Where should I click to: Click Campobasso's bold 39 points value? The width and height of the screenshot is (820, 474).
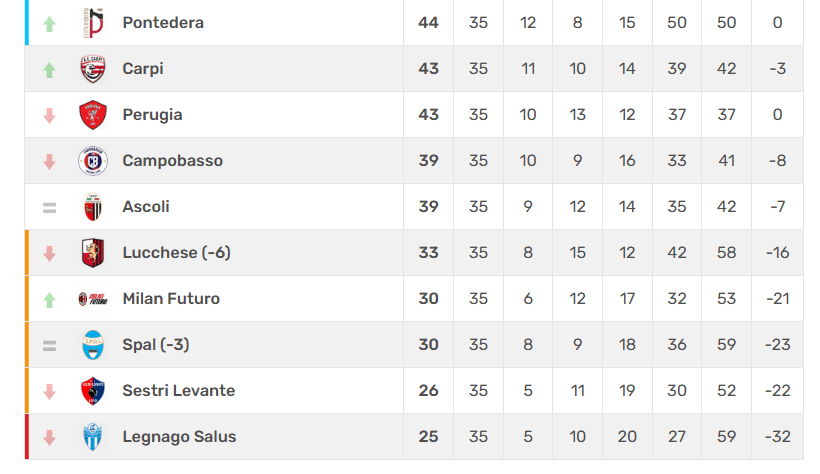click(x=428, y=161)
